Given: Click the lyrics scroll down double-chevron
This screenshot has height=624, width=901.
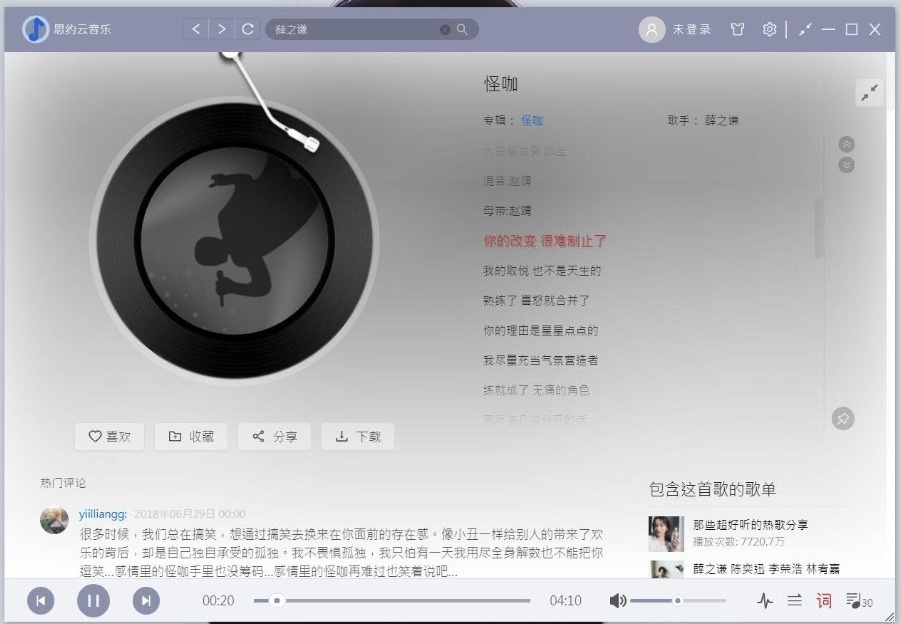Looking at the screenshot, I should coord(846,165).
